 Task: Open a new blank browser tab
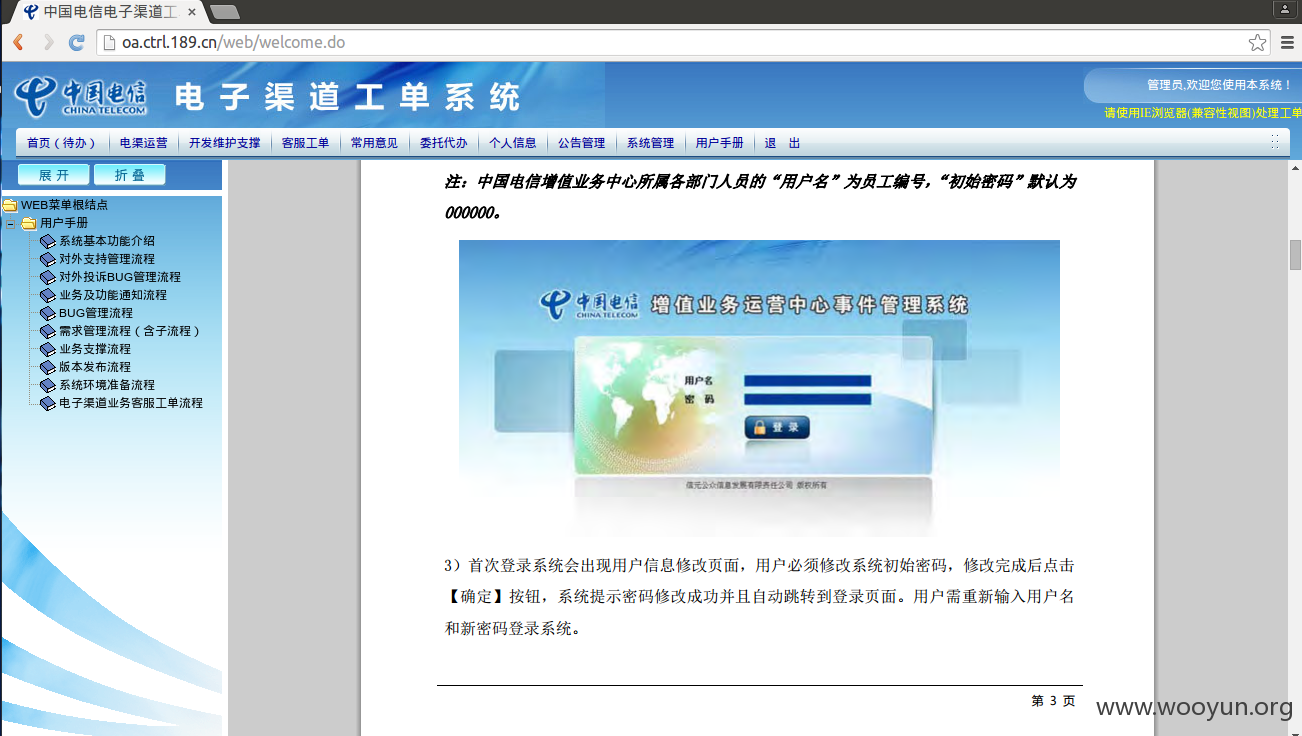(225, 12)
